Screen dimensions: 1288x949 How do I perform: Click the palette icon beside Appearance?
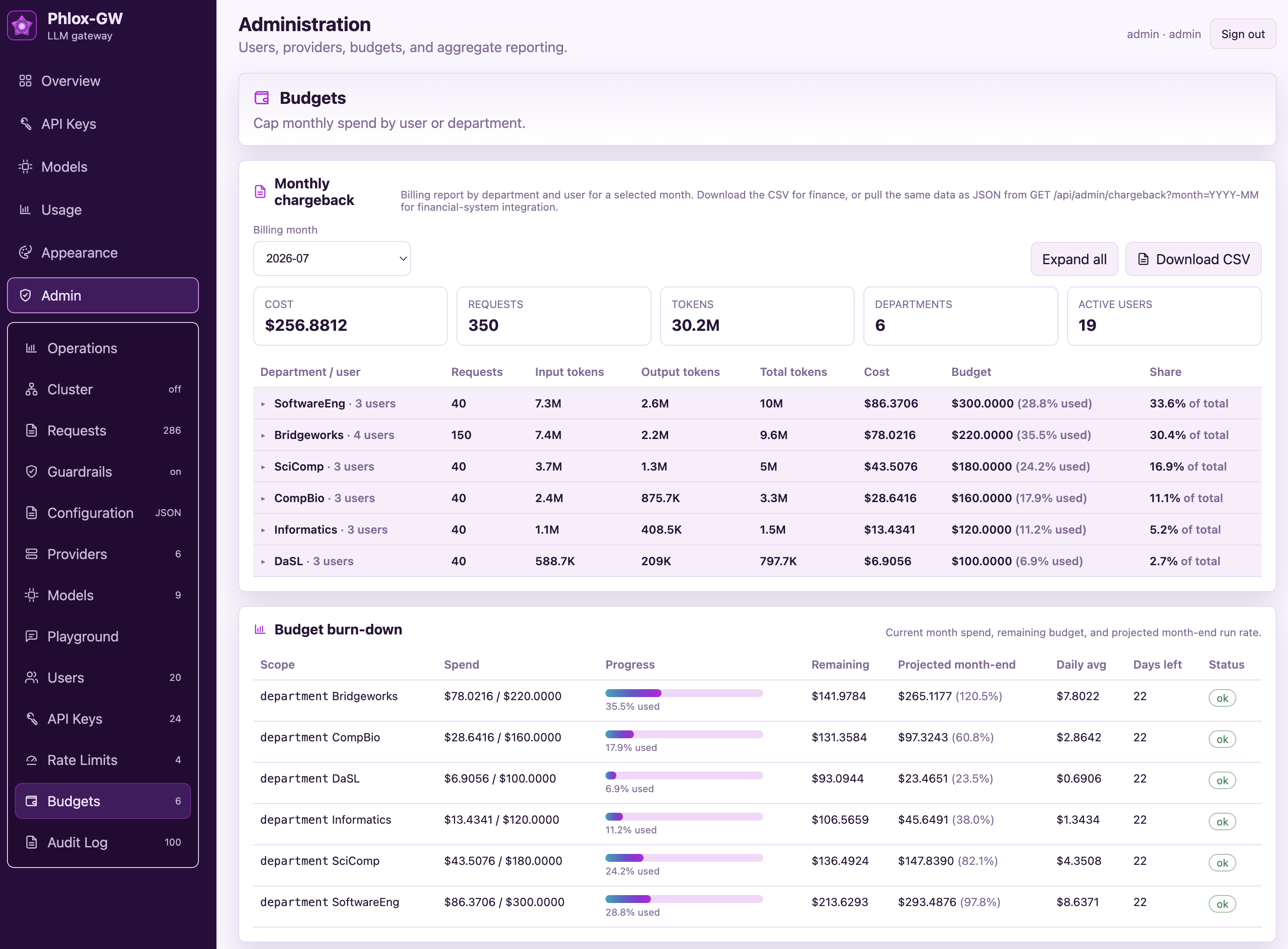(x=25, y=253)
